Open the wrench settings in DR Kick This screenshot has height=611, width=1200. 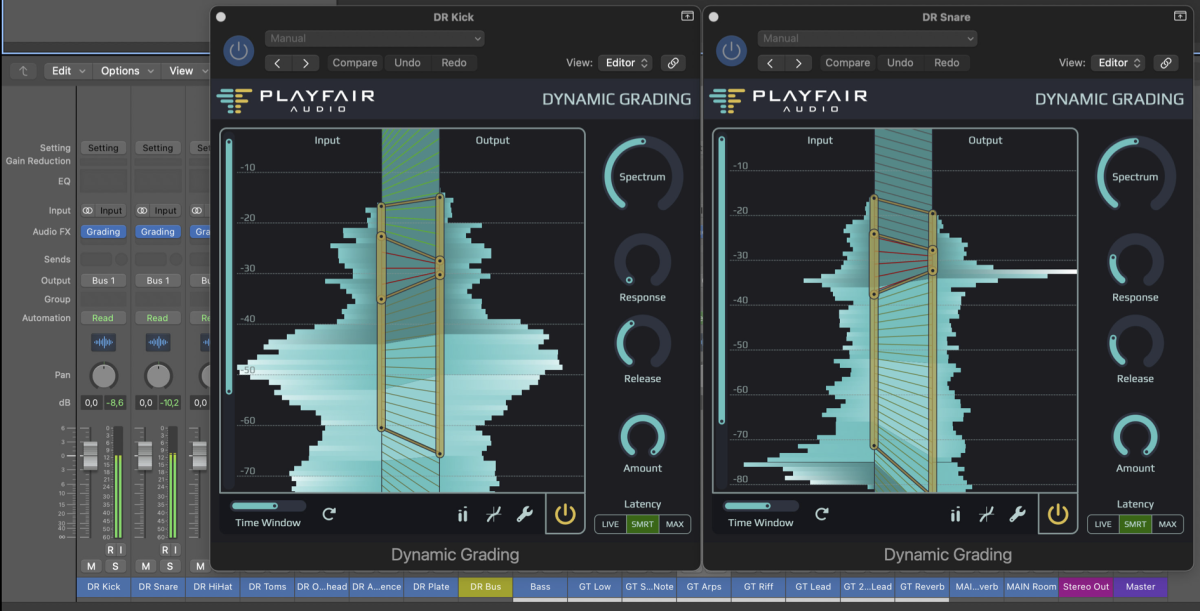click(x=524, y=515)
